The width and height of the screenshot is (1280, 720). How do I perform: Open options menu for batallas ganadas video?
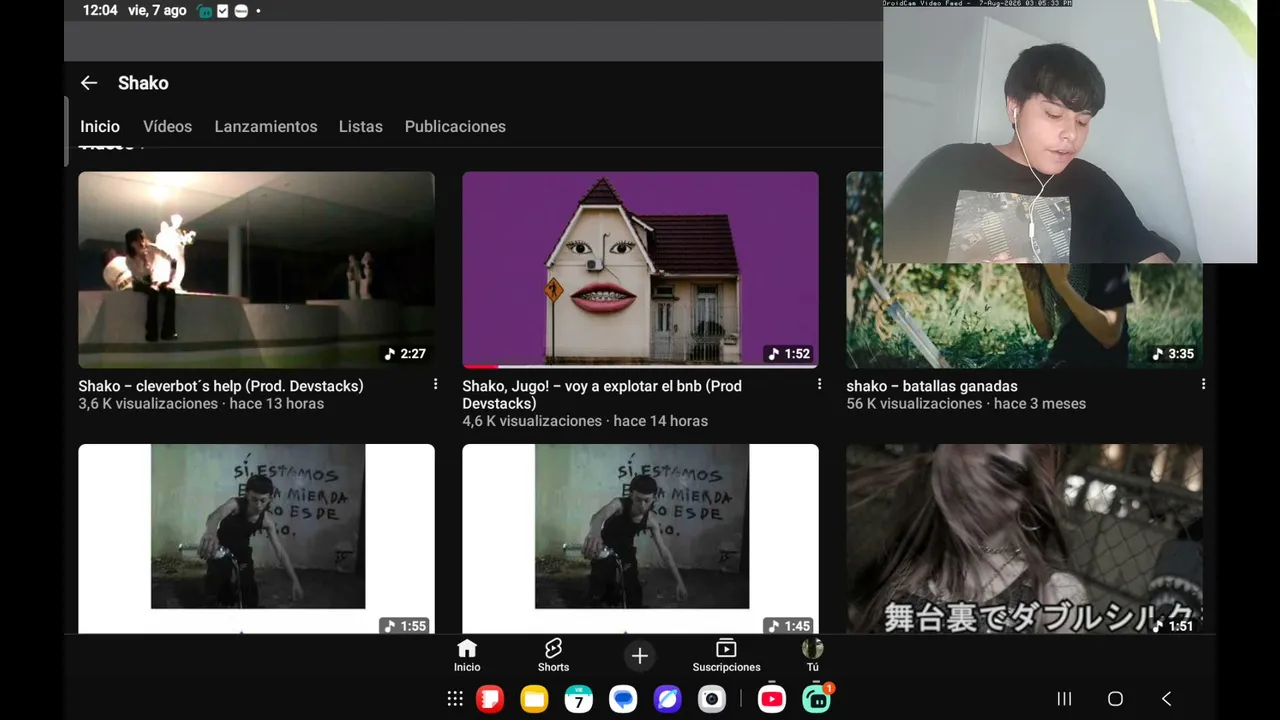click(x=1203, y=385)
